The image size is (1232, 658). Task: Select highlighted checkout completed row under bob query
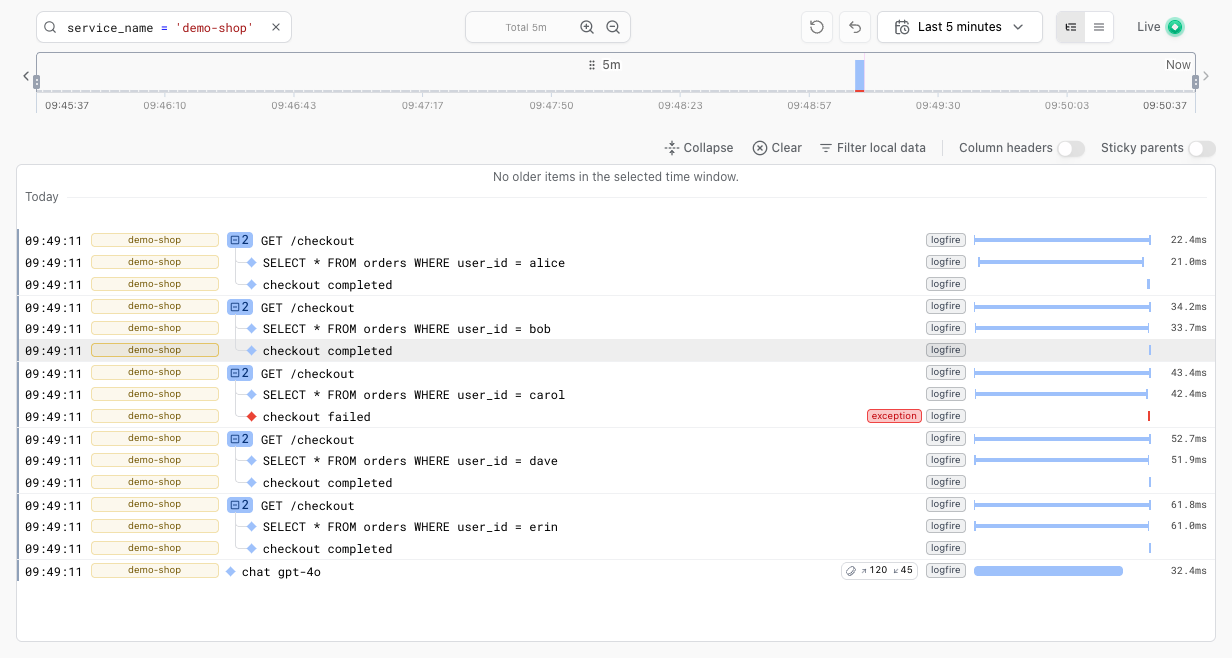pos(616,351)
